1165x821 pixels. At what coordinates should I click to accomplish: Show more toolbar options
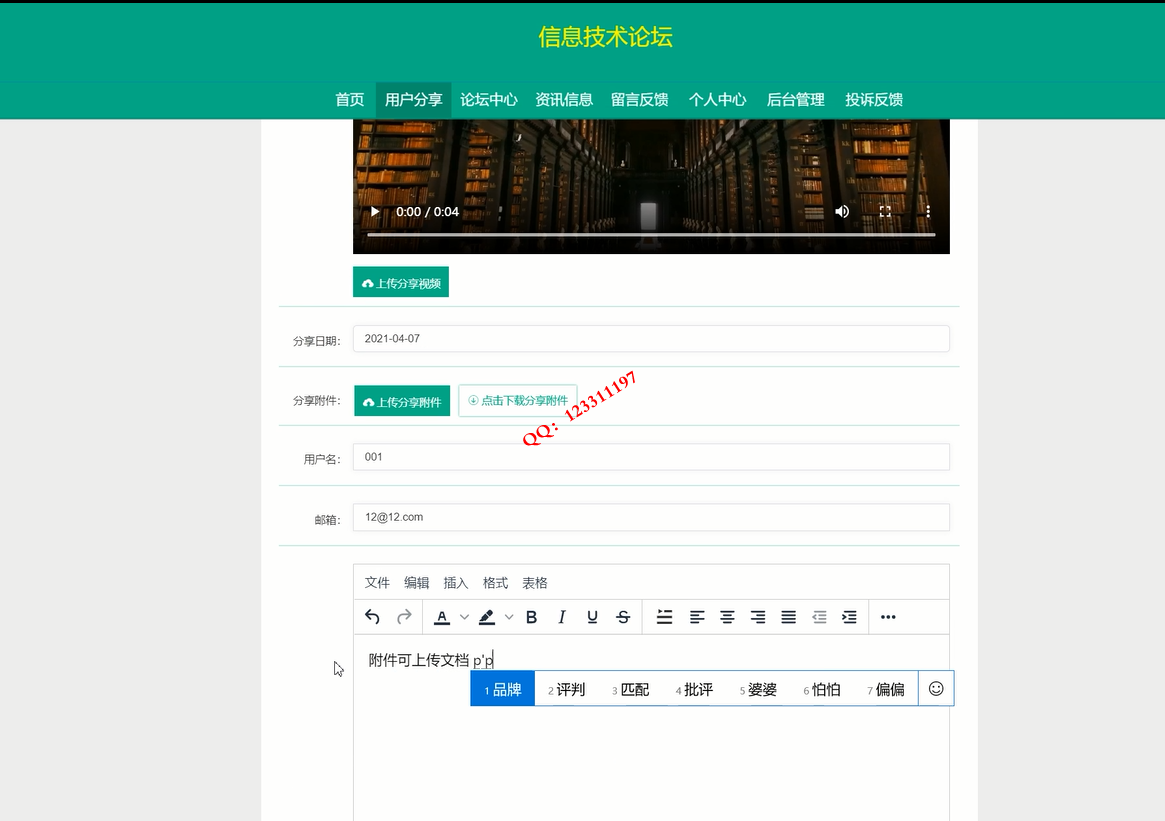point(888,617)
